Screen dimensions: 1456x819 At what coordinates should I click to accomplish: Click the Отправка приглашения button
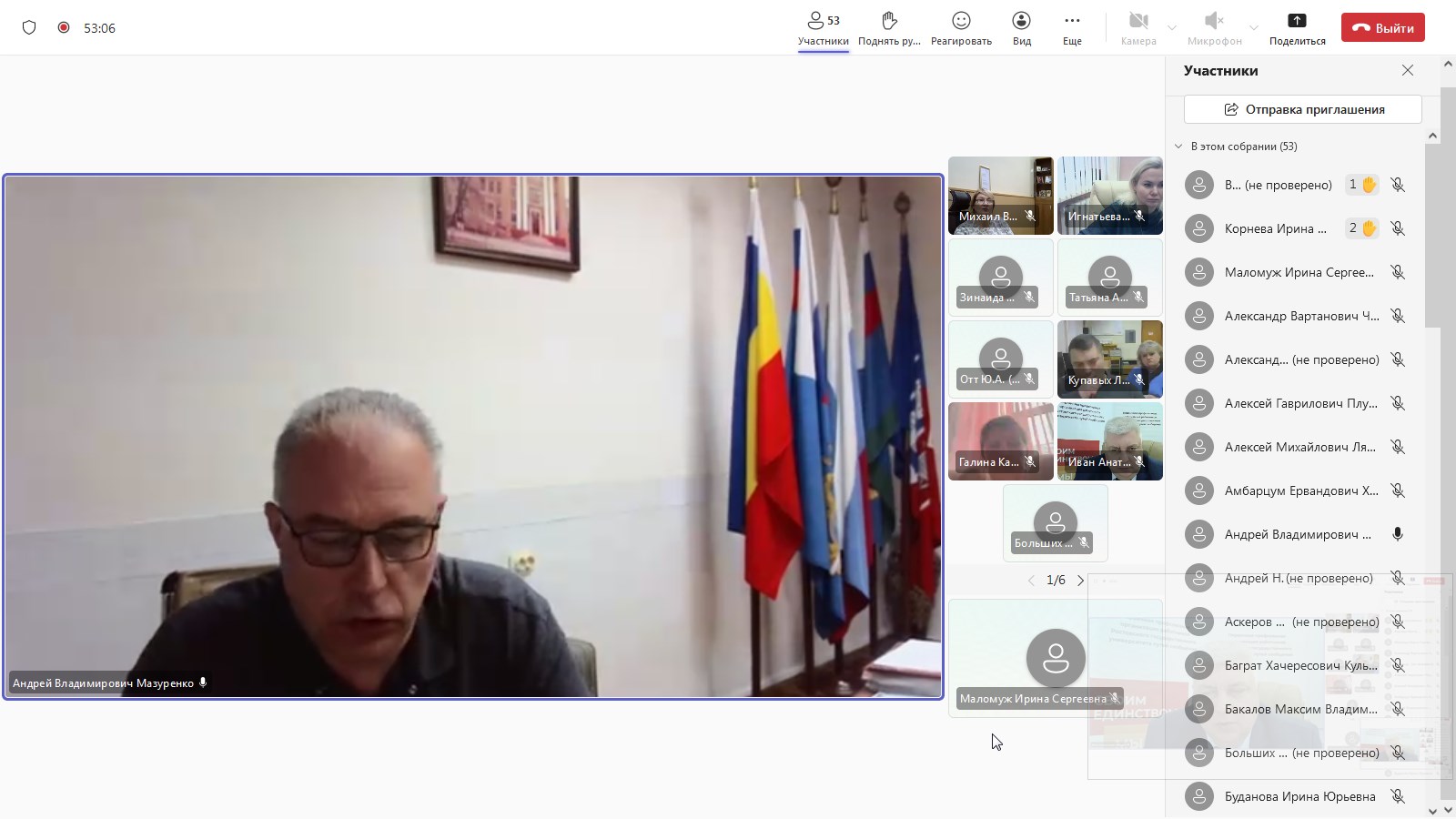click(x=1302, y=109)
